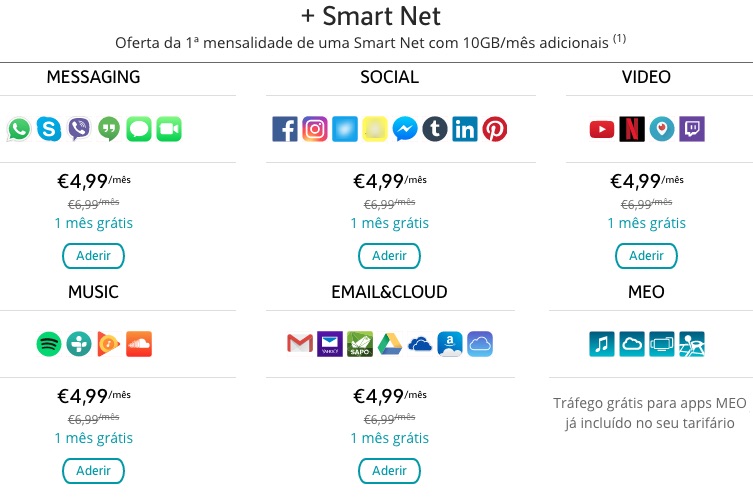Click the Facebook icon under Social

pyautogui.click(x=285, y=129)
